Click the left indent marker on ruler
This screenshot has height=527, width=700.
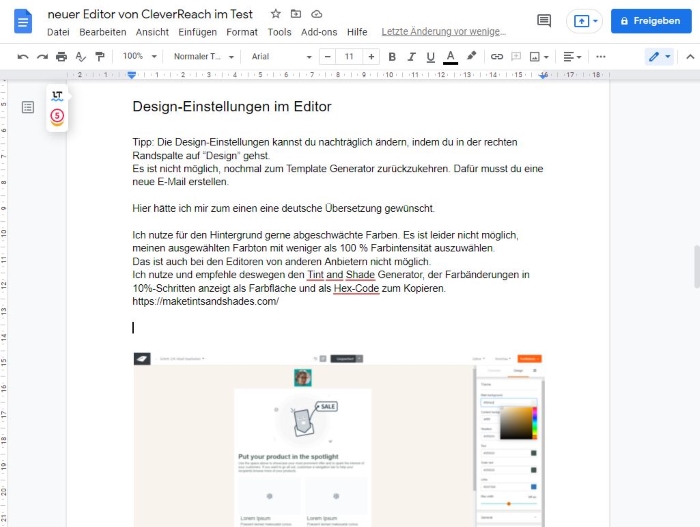(132, 75)
